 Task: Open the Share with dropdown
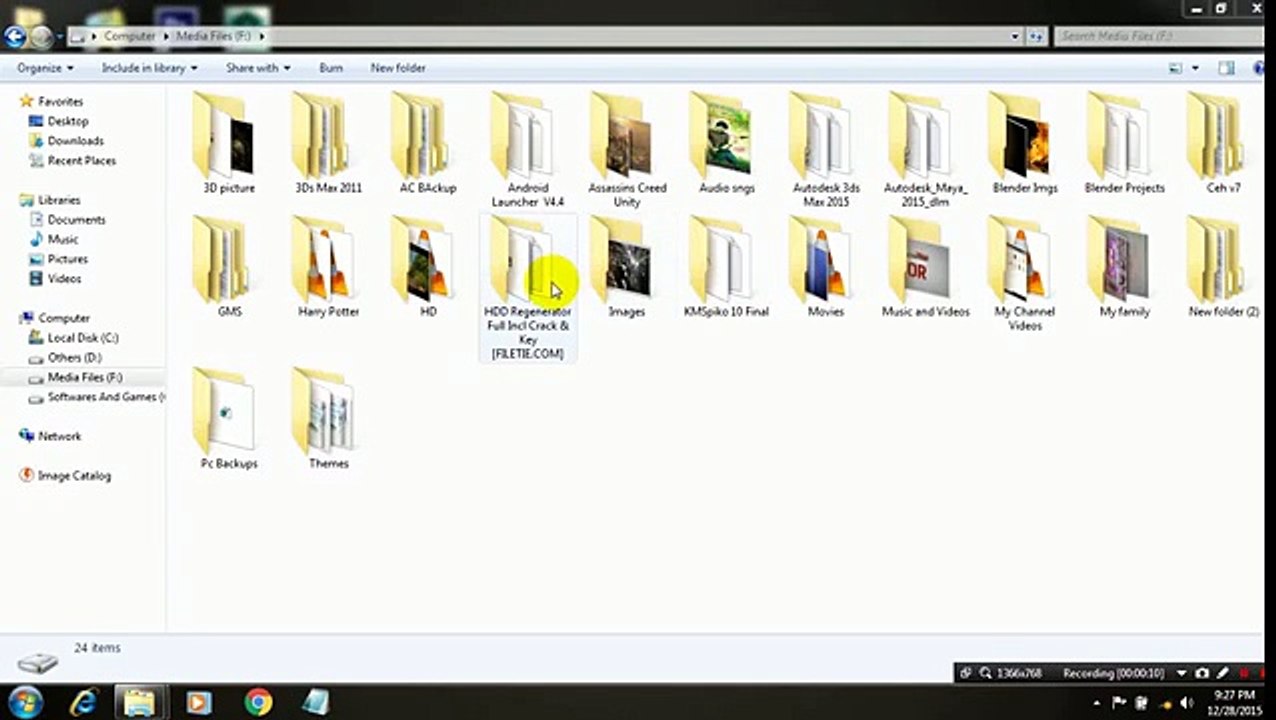pos(258,68)
